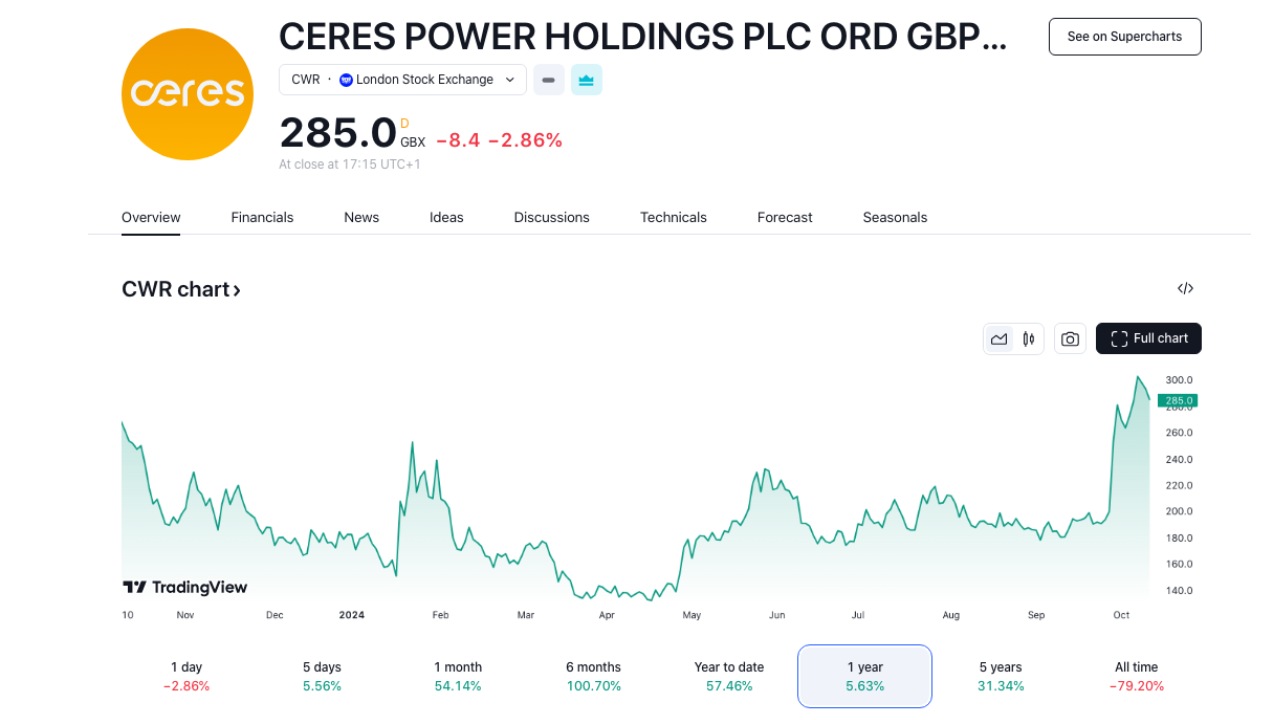Select the 6 months range

593,676
